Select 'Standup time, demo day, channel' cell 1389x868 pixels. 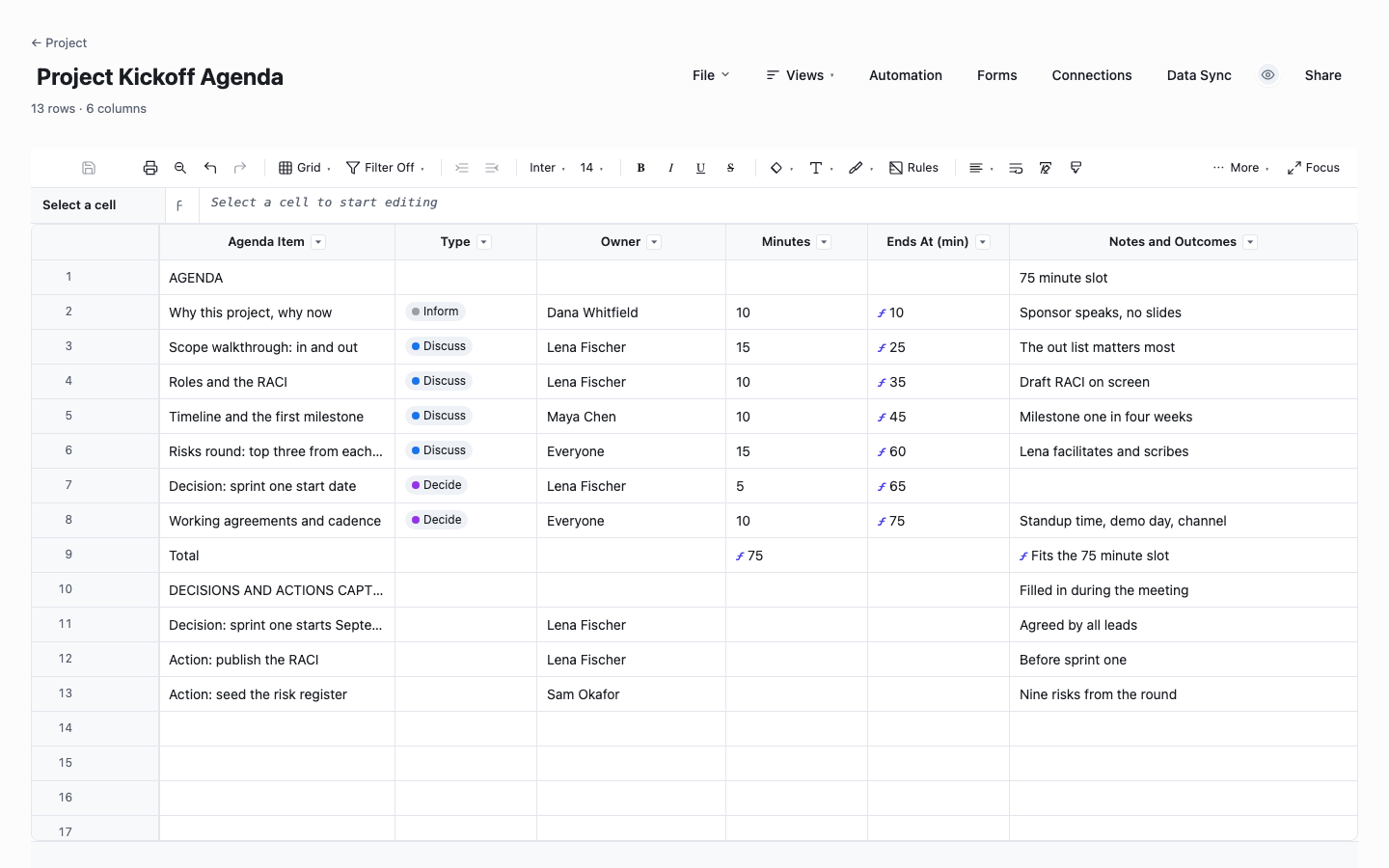1184,521
